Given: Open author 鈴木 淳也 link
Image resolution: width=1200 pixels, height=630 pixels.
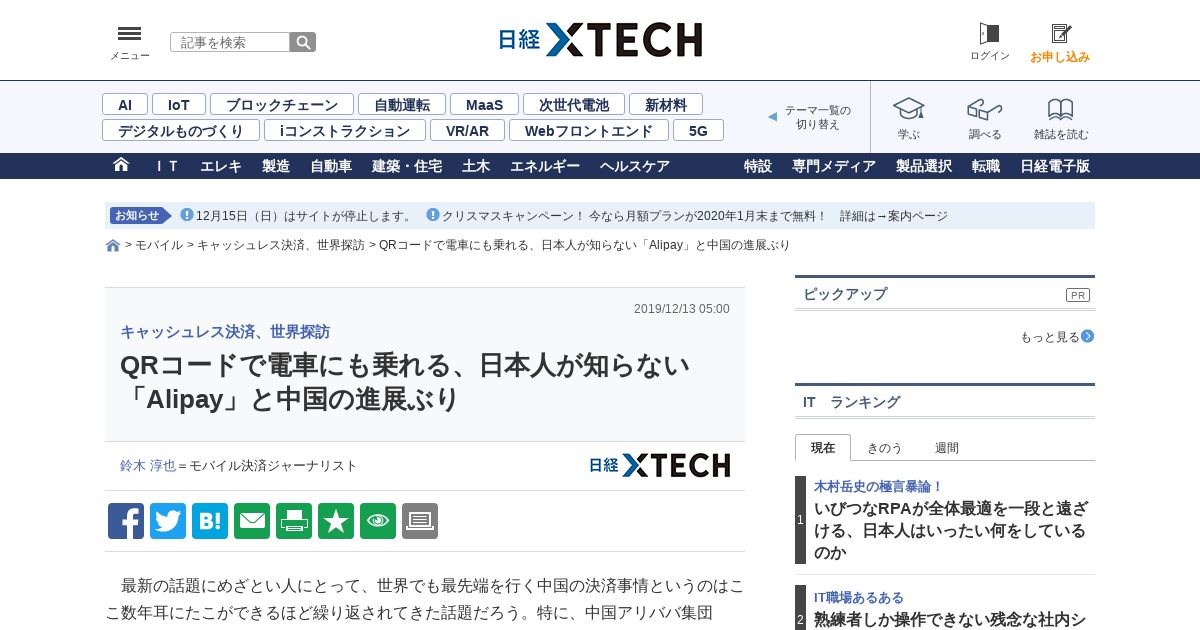Looking at the screenshot, I should tap(148, 465).
